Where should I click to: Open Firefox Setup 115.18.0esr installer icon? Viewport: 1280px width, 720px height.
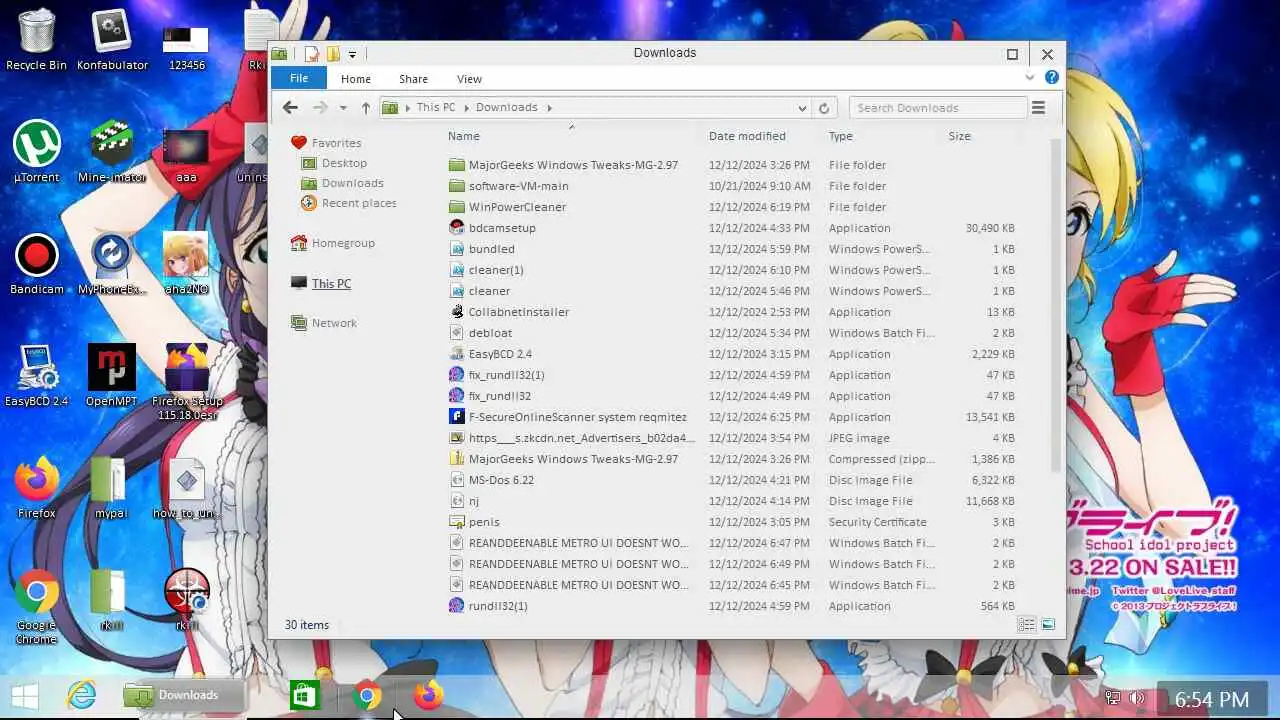click(x=187, y=382)
